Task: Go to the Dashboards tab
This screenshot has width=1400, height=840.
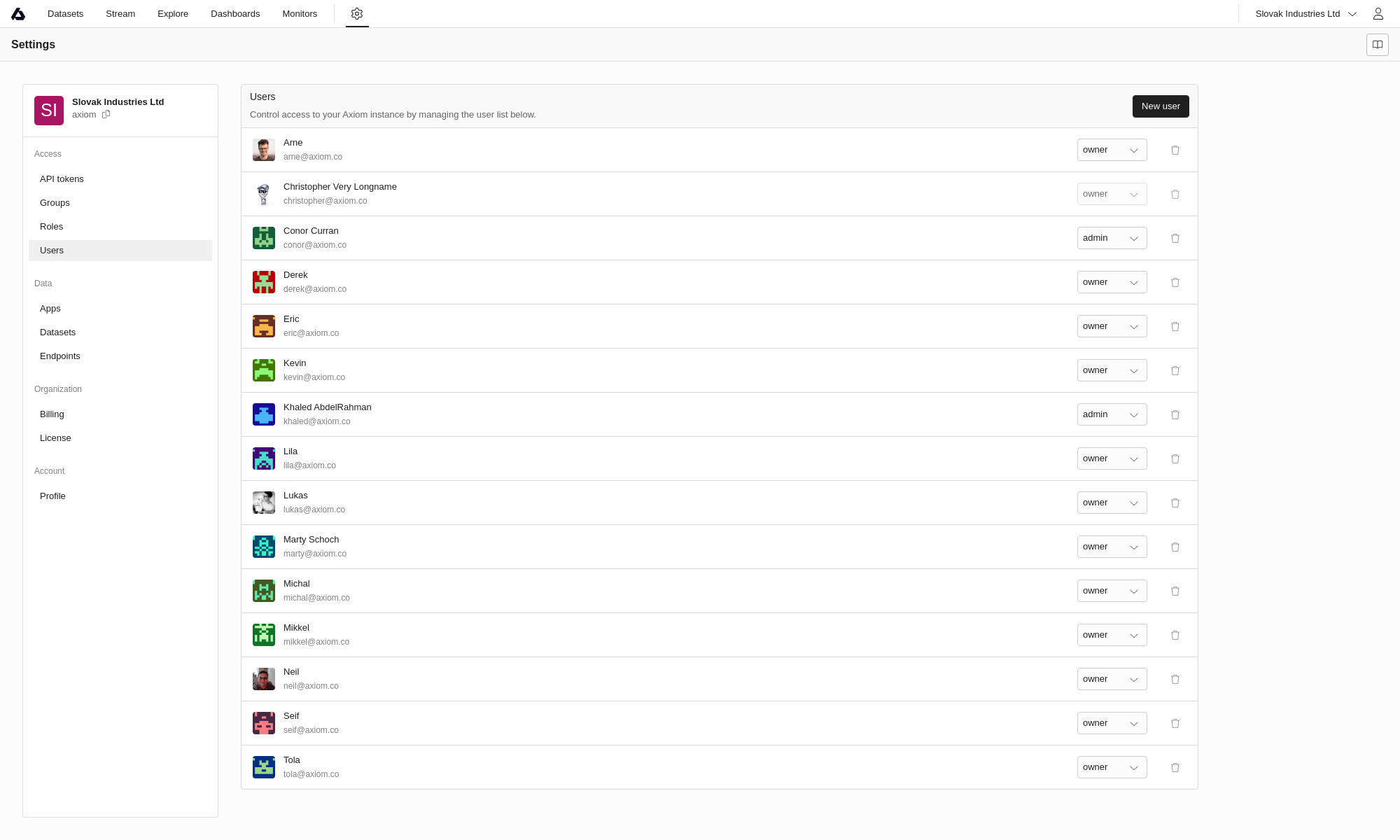Action: point(235,14)
